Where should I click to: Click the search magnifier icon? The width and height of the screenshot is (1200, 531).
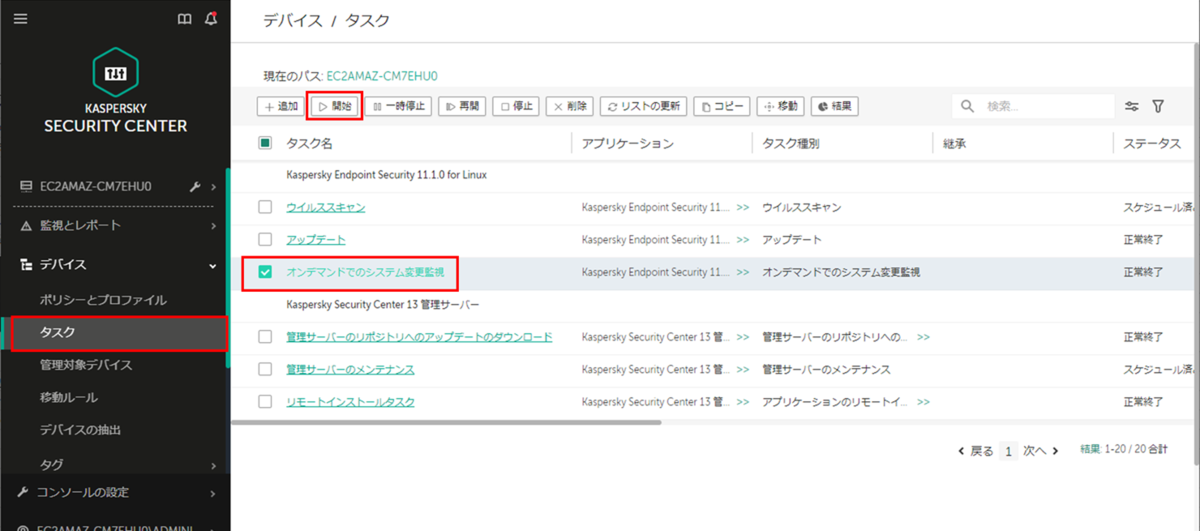coord(967,106)
